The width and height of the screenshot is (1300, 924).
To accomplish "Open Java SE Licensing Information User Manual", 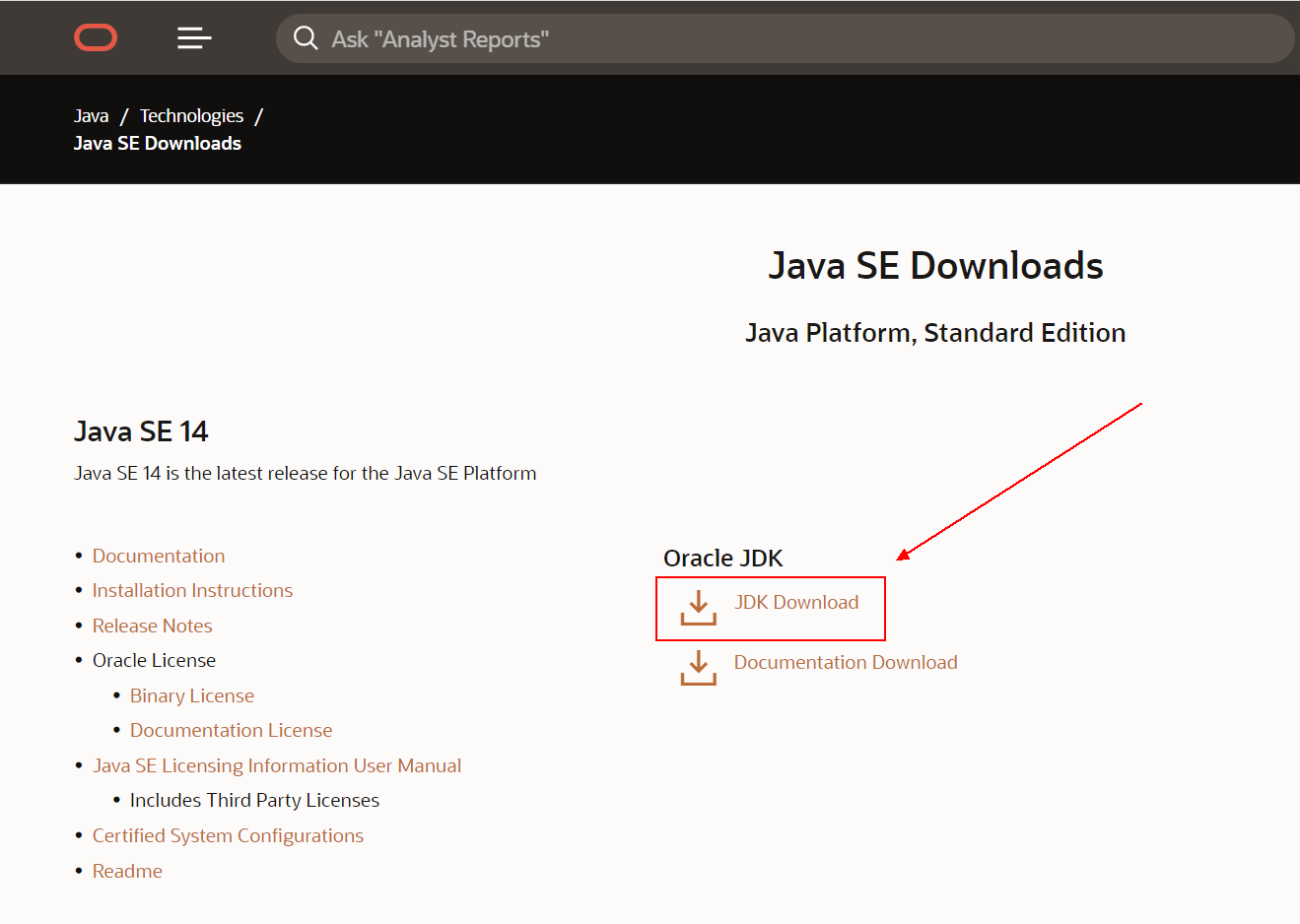I will coord(277,765).
